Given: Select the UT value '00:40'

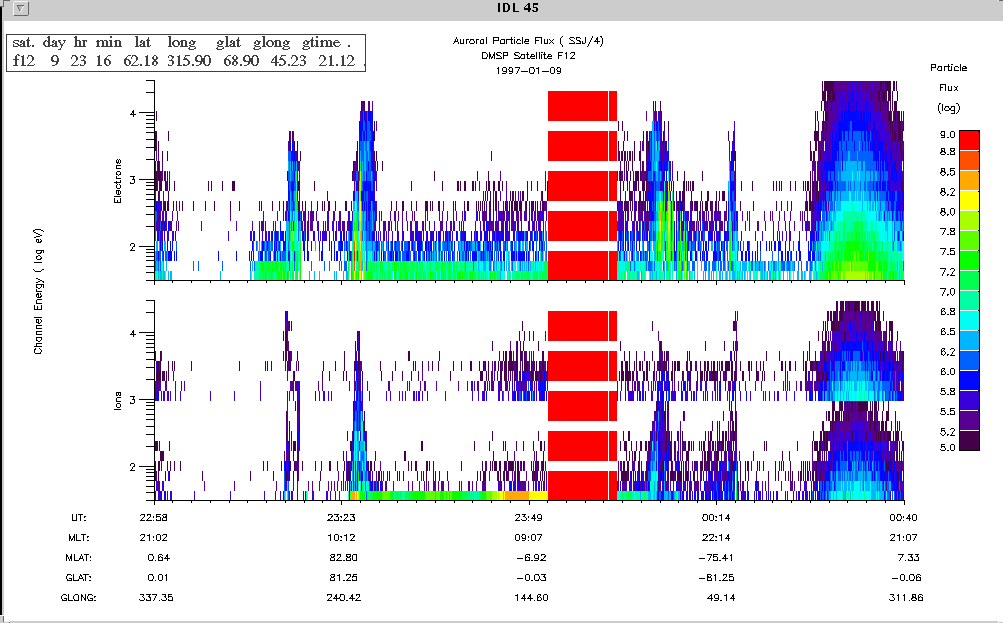Looking at the screenshot, I should click(x=903, y=517).
